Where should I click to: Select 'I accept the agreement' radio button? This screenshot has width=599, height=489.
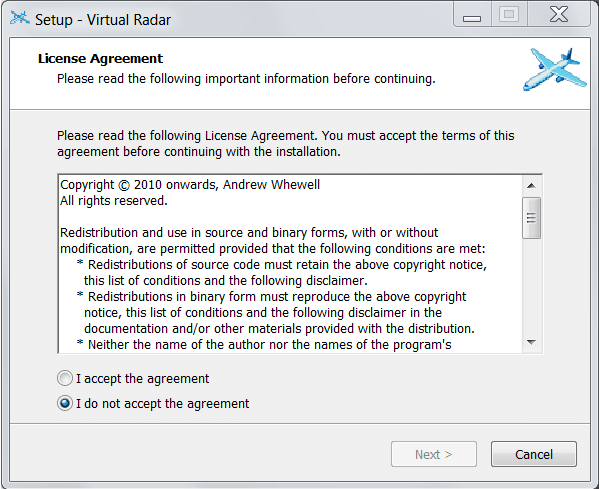(x=65, y=378)
